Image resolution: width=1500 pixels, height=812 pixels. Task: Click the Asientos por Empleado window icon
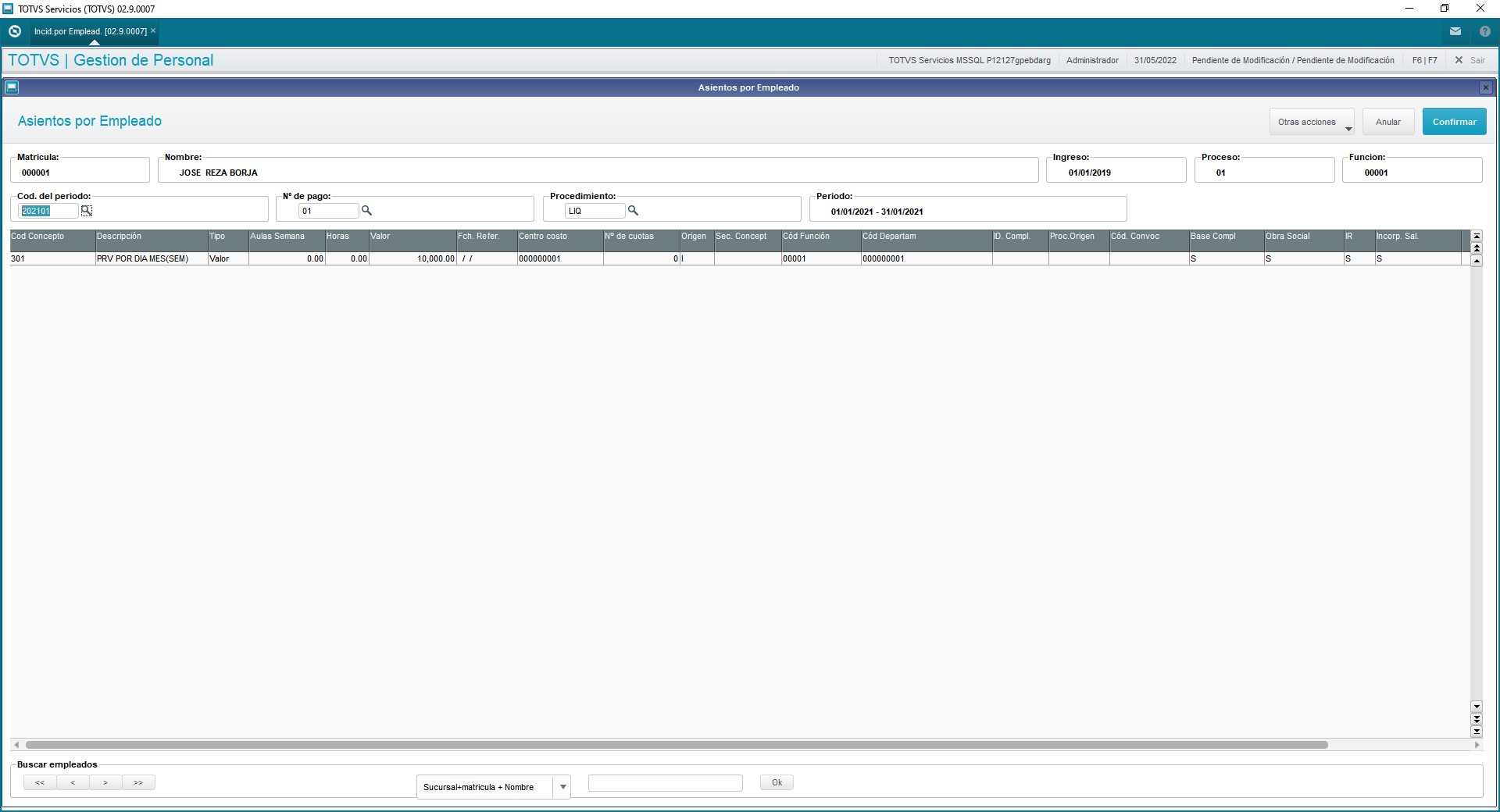point(12,87)
